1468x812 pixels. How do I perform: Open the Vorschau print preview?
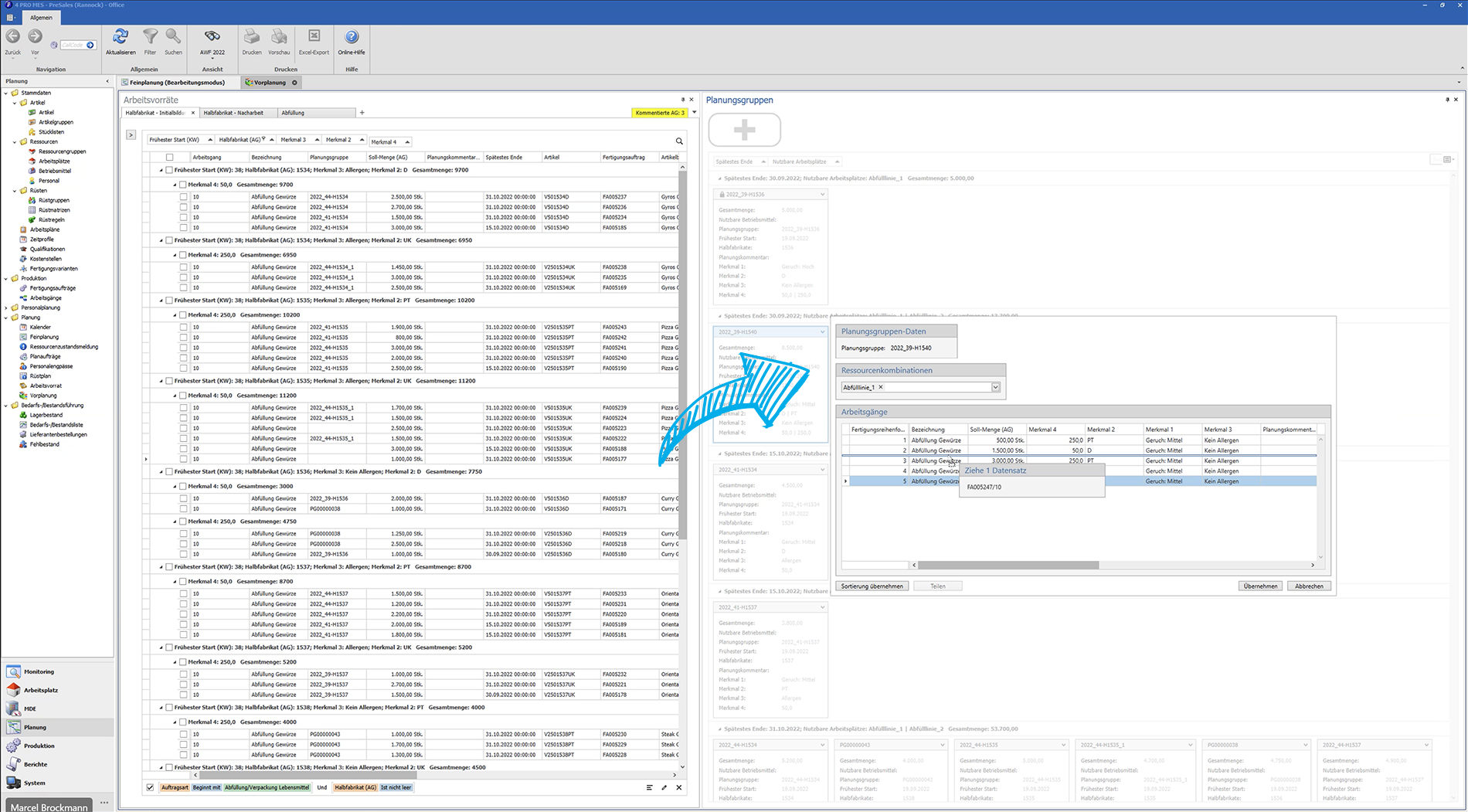coord(279,37)
